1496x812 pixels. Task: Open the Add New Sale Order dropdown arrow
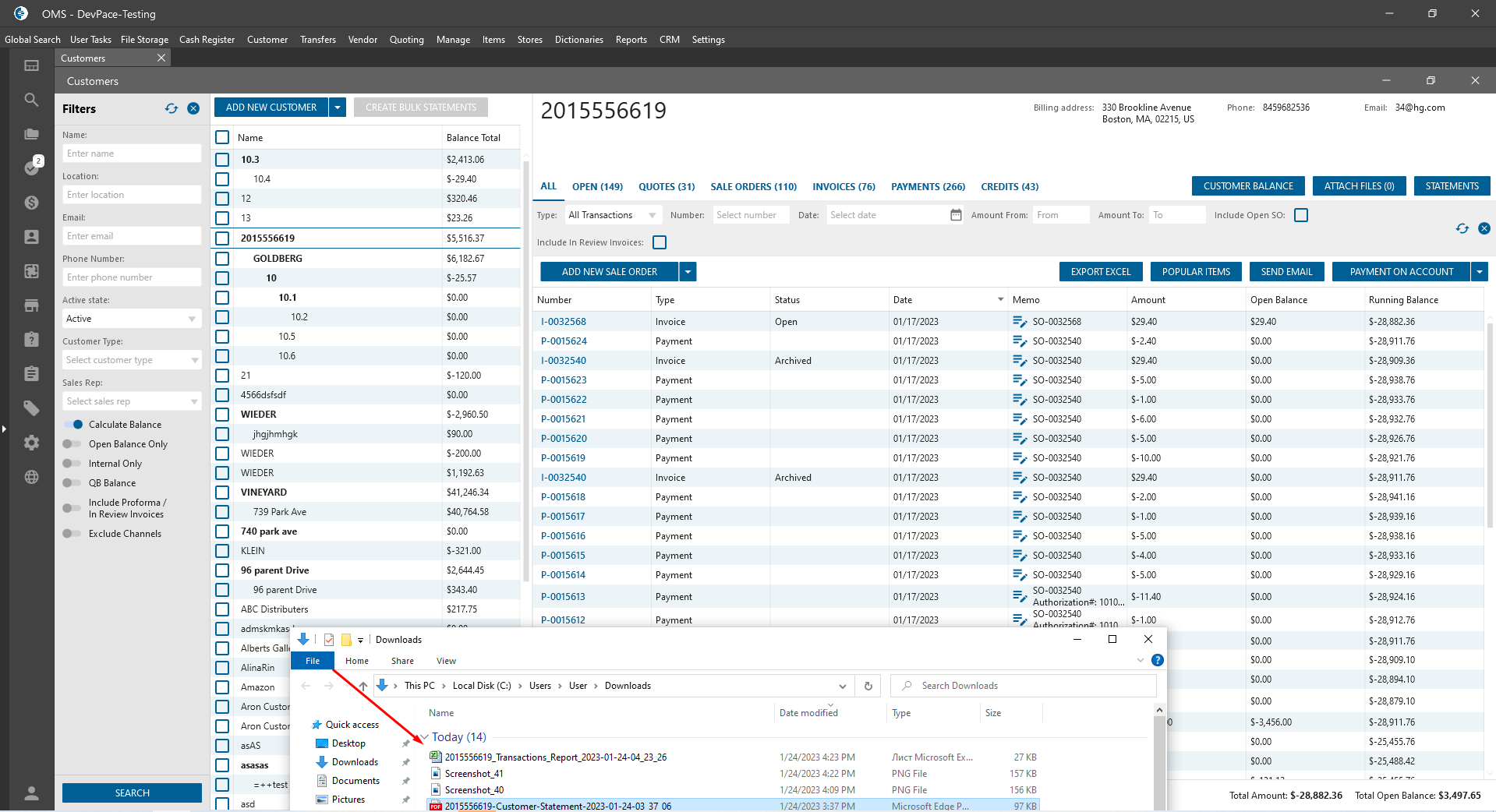(x=688, y=272)
